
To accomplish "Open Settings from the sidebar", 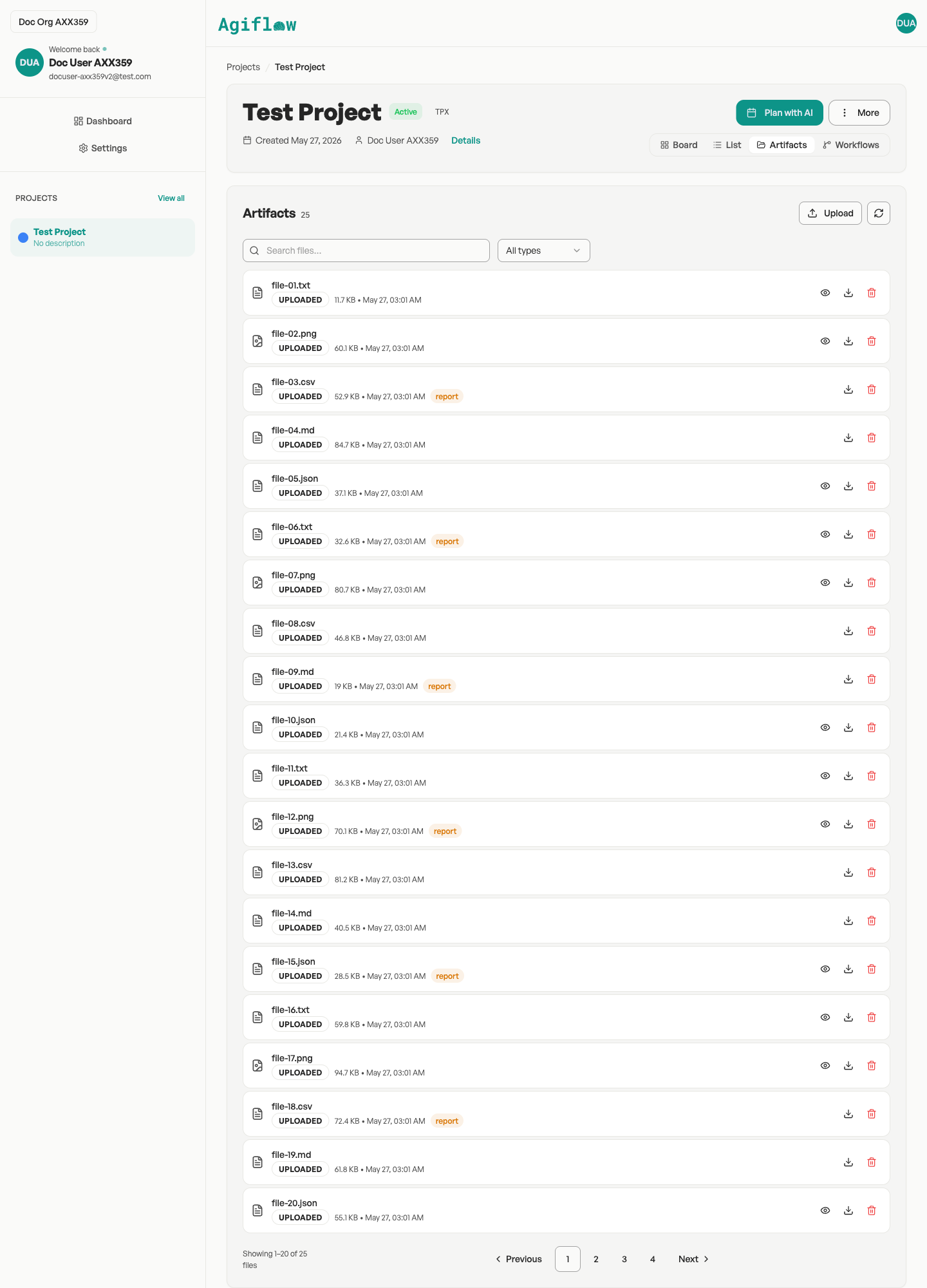I will 103,148.
